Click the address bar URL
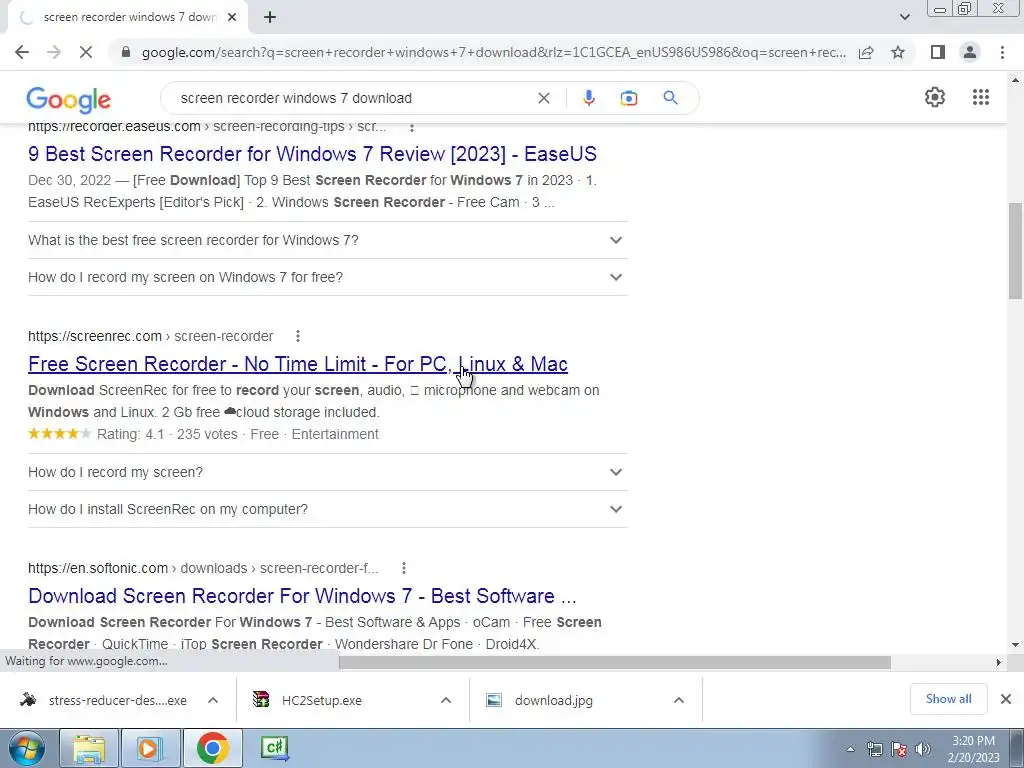 (494, 52)
